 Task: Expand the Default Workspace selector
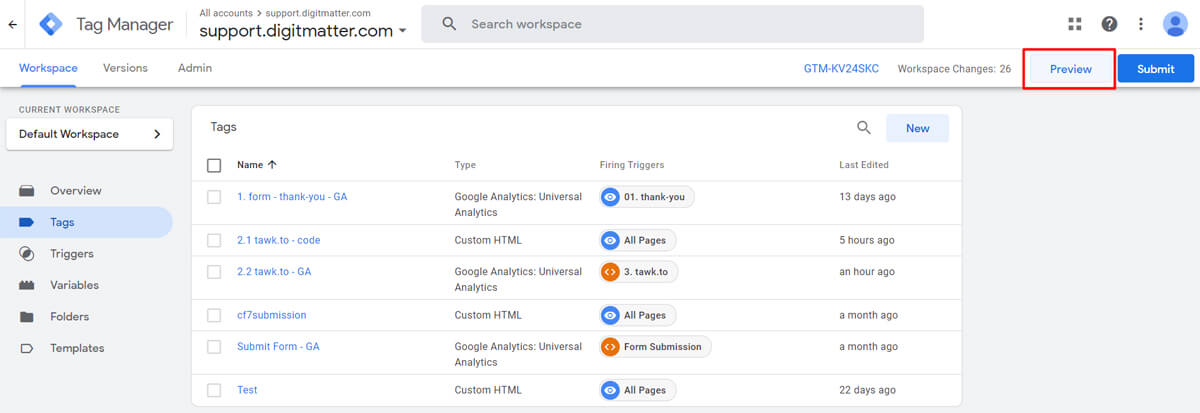pyautogui.click(x=89, y=134)
